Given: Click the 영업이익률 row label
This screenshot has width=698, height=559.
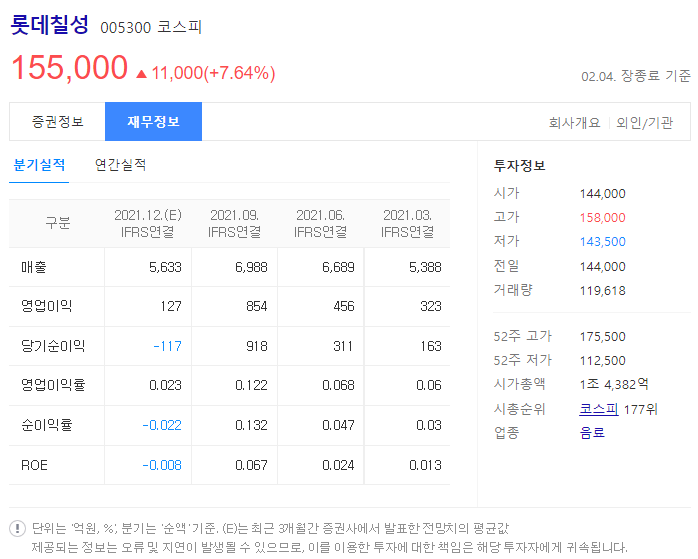Looking at the screenshot, I should click(53, 385).
